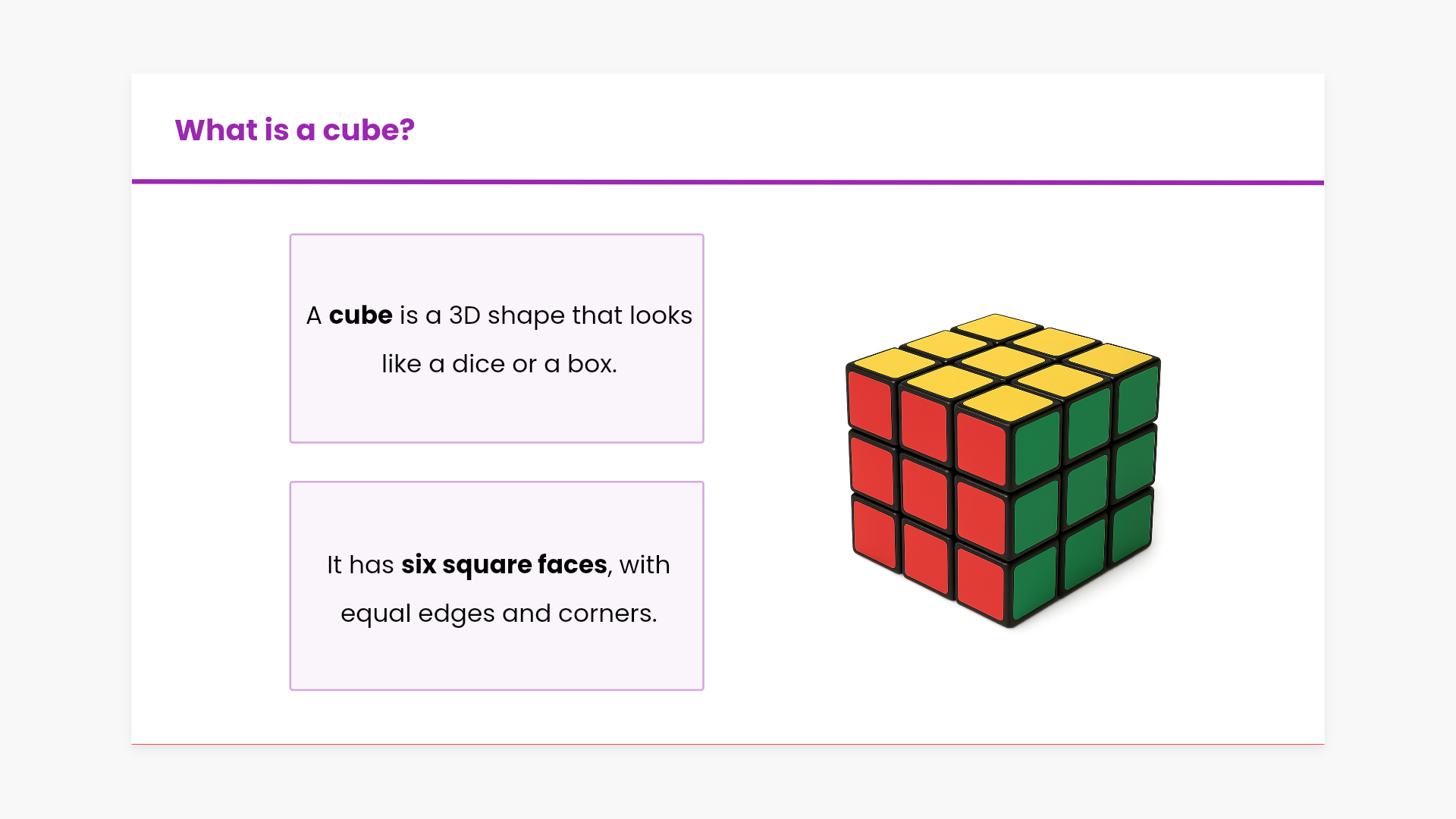Click the bold word "cube" in the first box
Image resolution: width=1456 pixels, height=819 pixels.
pyautogui.click(x=360, y=315)
